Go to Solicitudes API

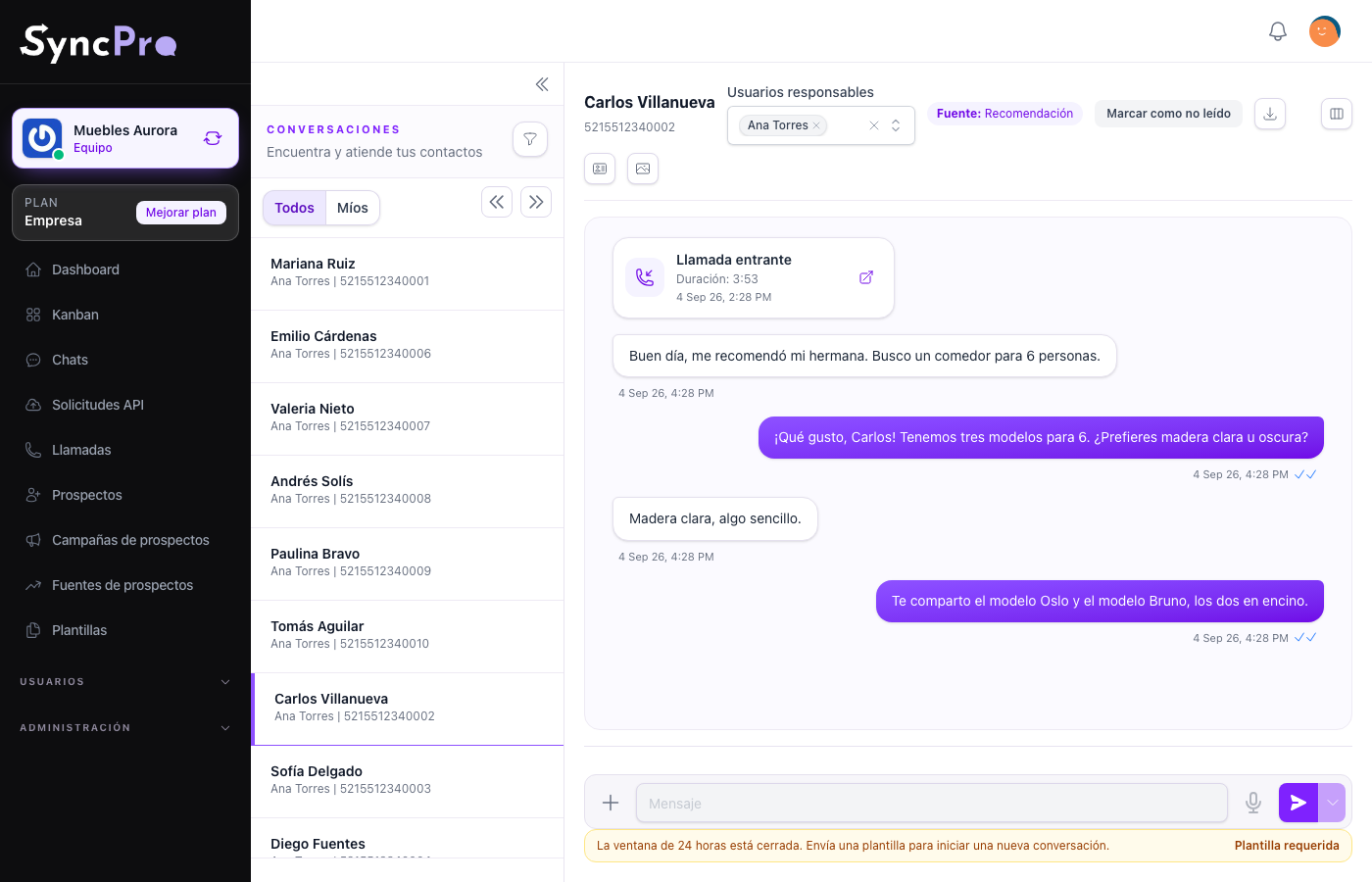(x=125, y=405)
